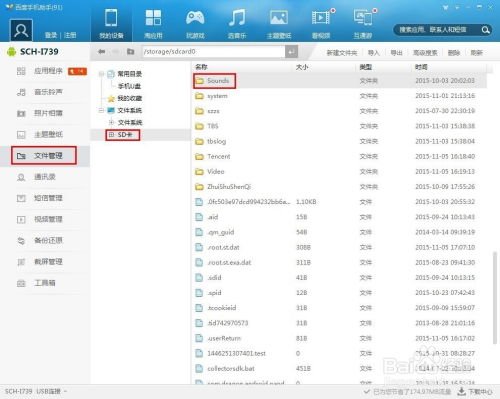Open the game controller 玩游戏 section
The image size is (500, 399).
(195, 23)
